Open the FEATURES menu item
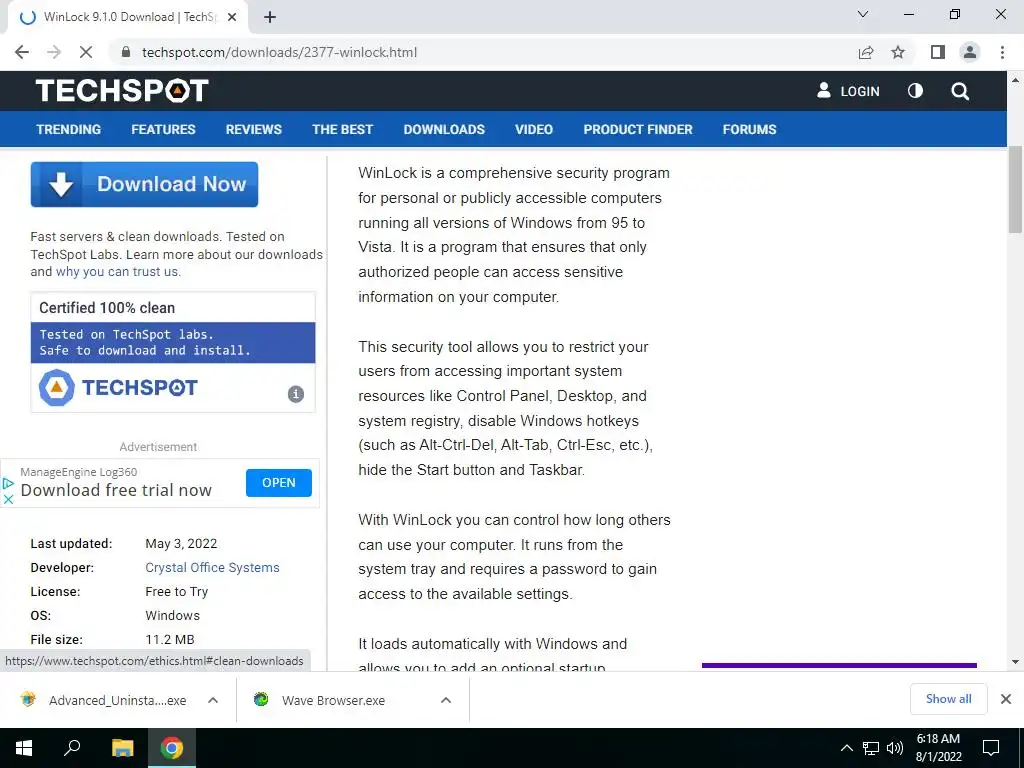Image resolution: width=1024 pixels, height=768 pixels. (x=163, y=129)
